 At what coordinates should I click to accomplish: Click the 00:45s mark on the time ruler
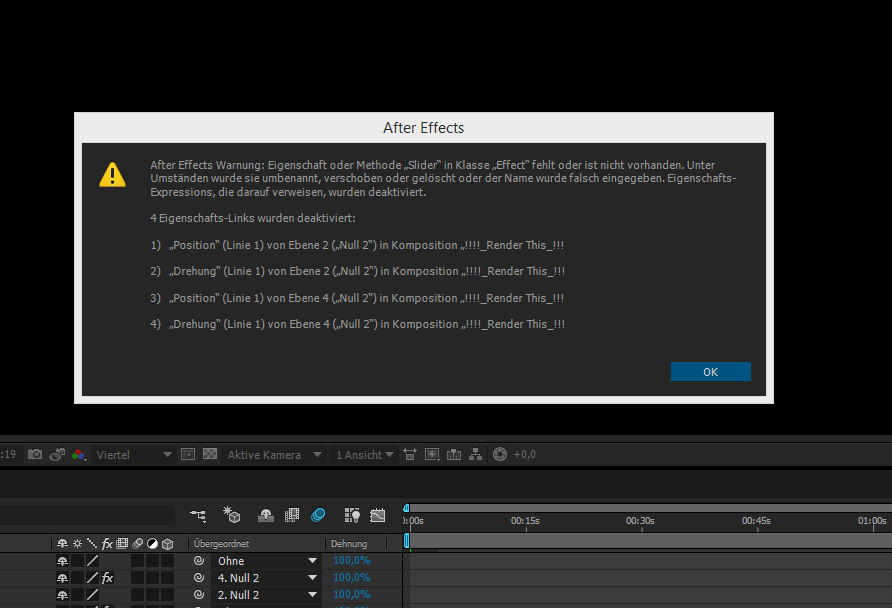(756, 520)
